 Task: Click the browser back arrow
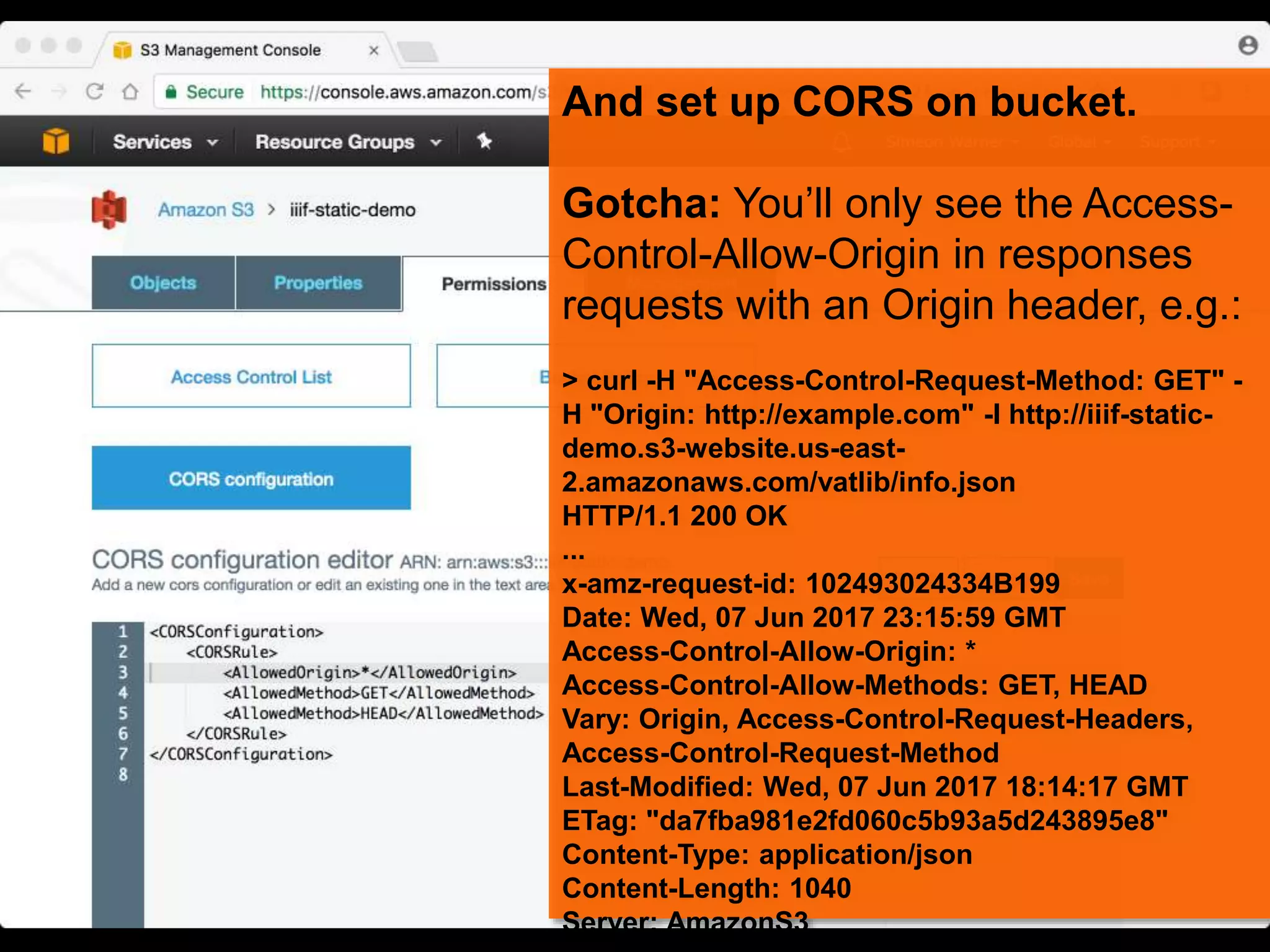(23, 92)
